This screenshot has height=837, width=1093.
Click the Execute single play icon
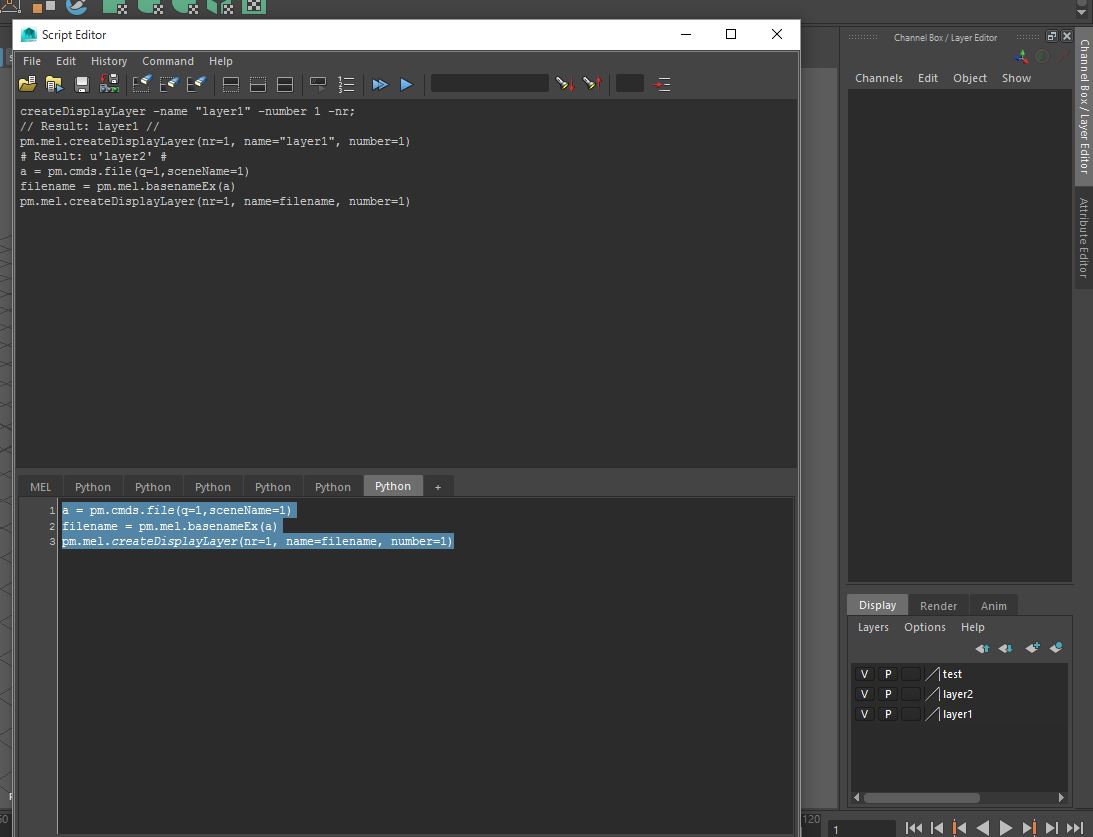click(406, 84)
